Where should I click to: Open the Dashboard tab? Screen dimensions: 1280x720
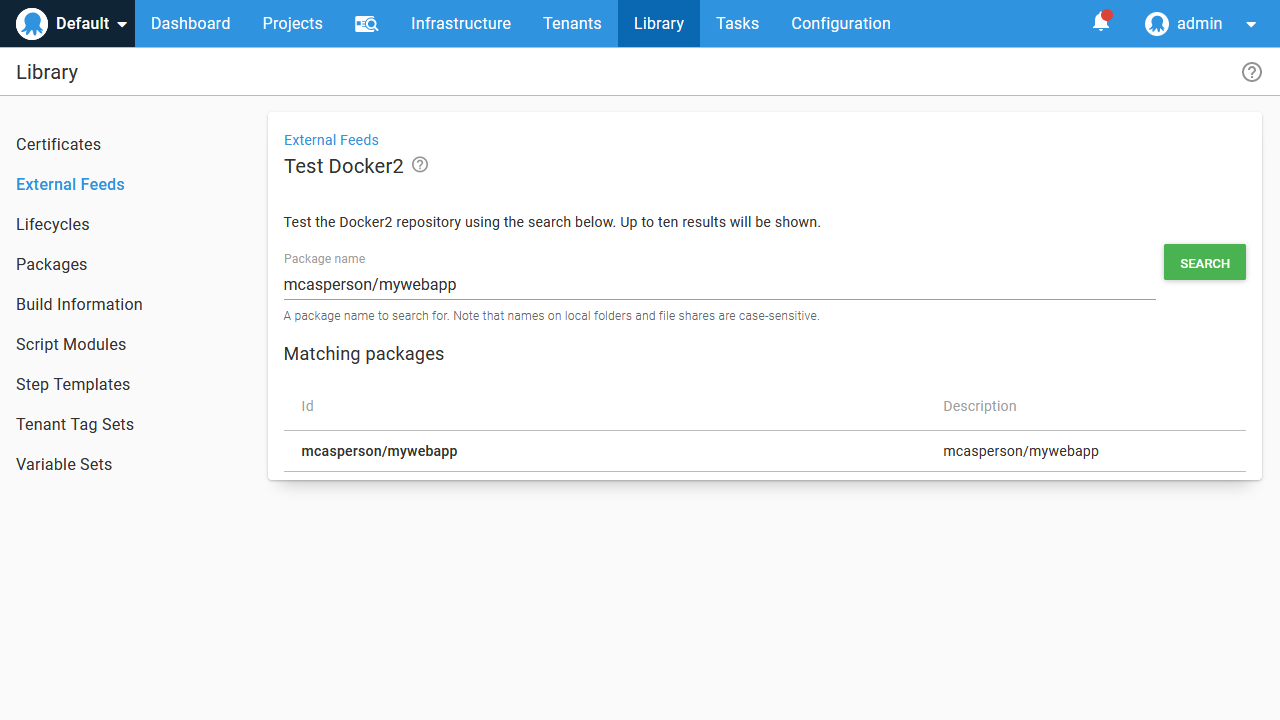190,24
